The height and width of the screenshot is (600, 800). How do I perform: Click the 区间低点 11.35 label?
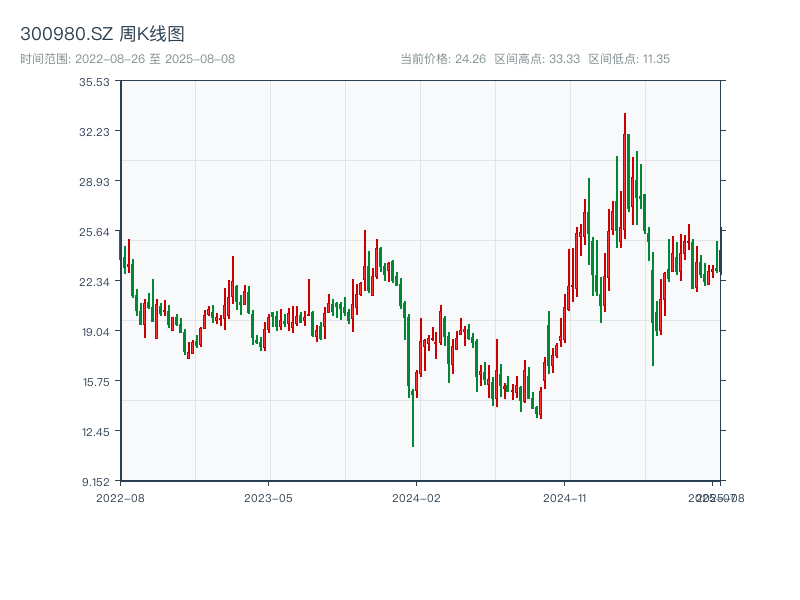[629, 59]
